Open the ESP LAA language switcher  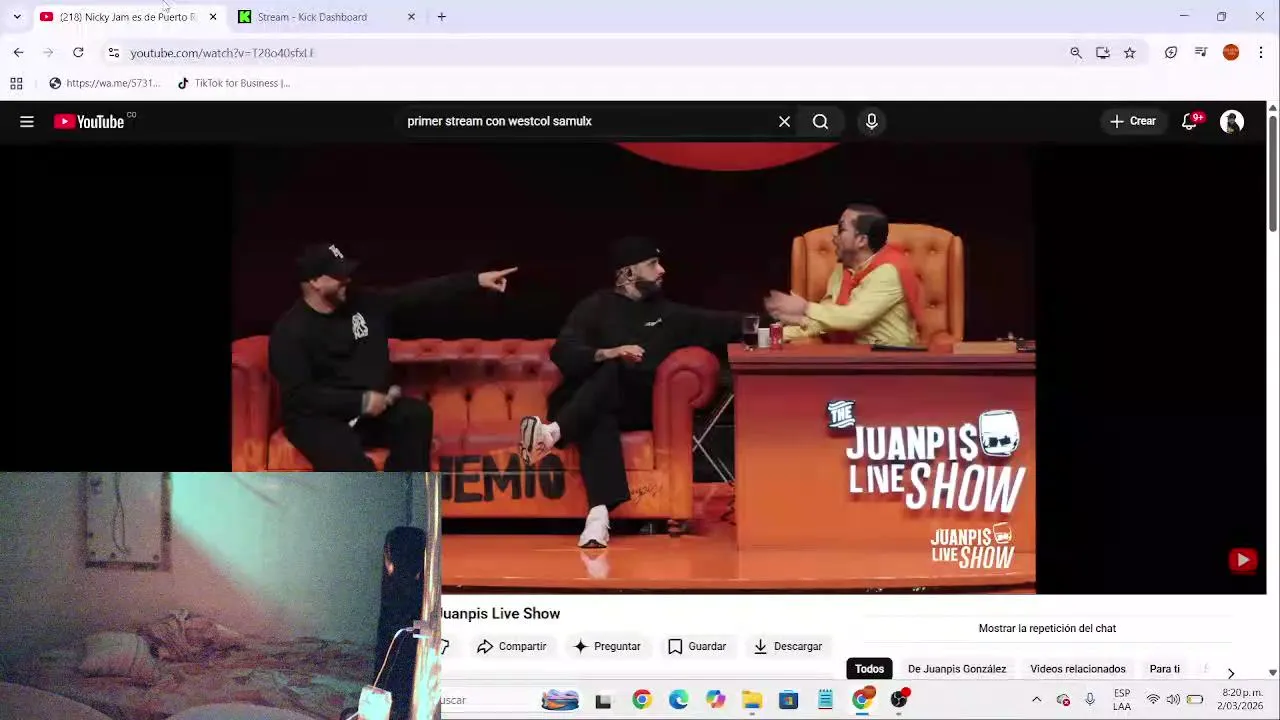[1122, 700]
